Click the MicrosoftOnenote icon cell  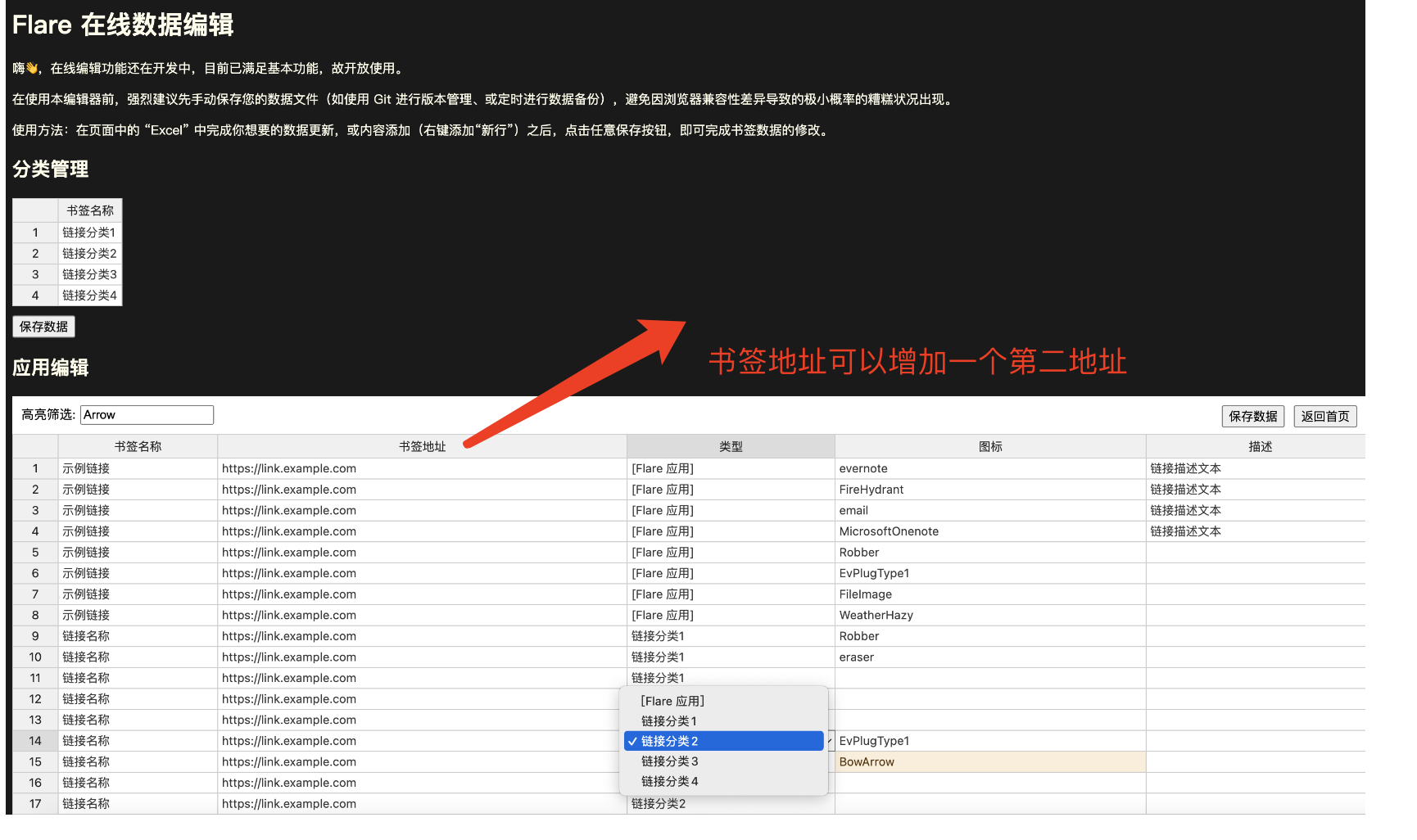pos(990,531)
